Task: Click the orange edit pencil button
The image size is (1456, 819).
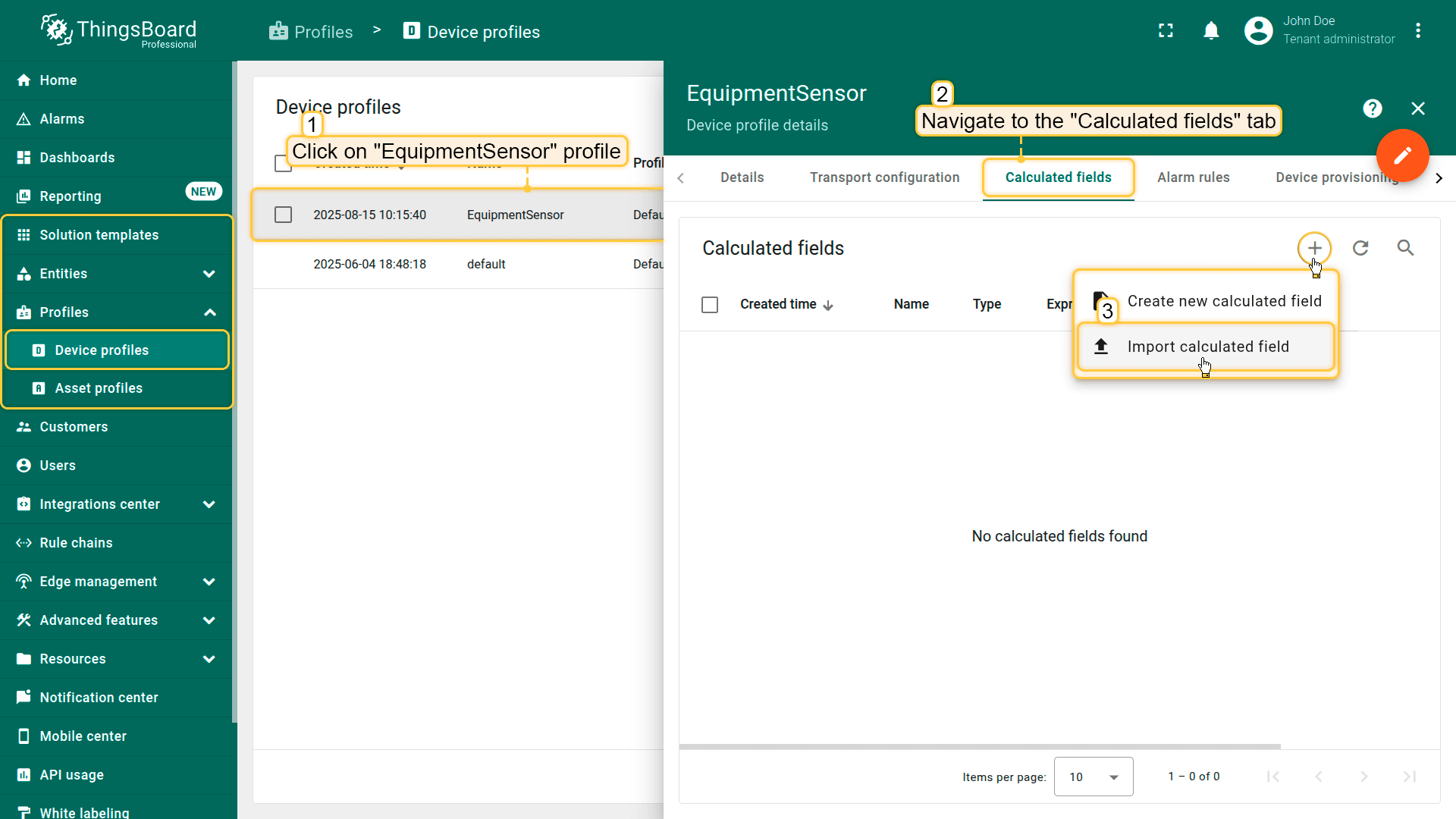Action: (1402, 155)
